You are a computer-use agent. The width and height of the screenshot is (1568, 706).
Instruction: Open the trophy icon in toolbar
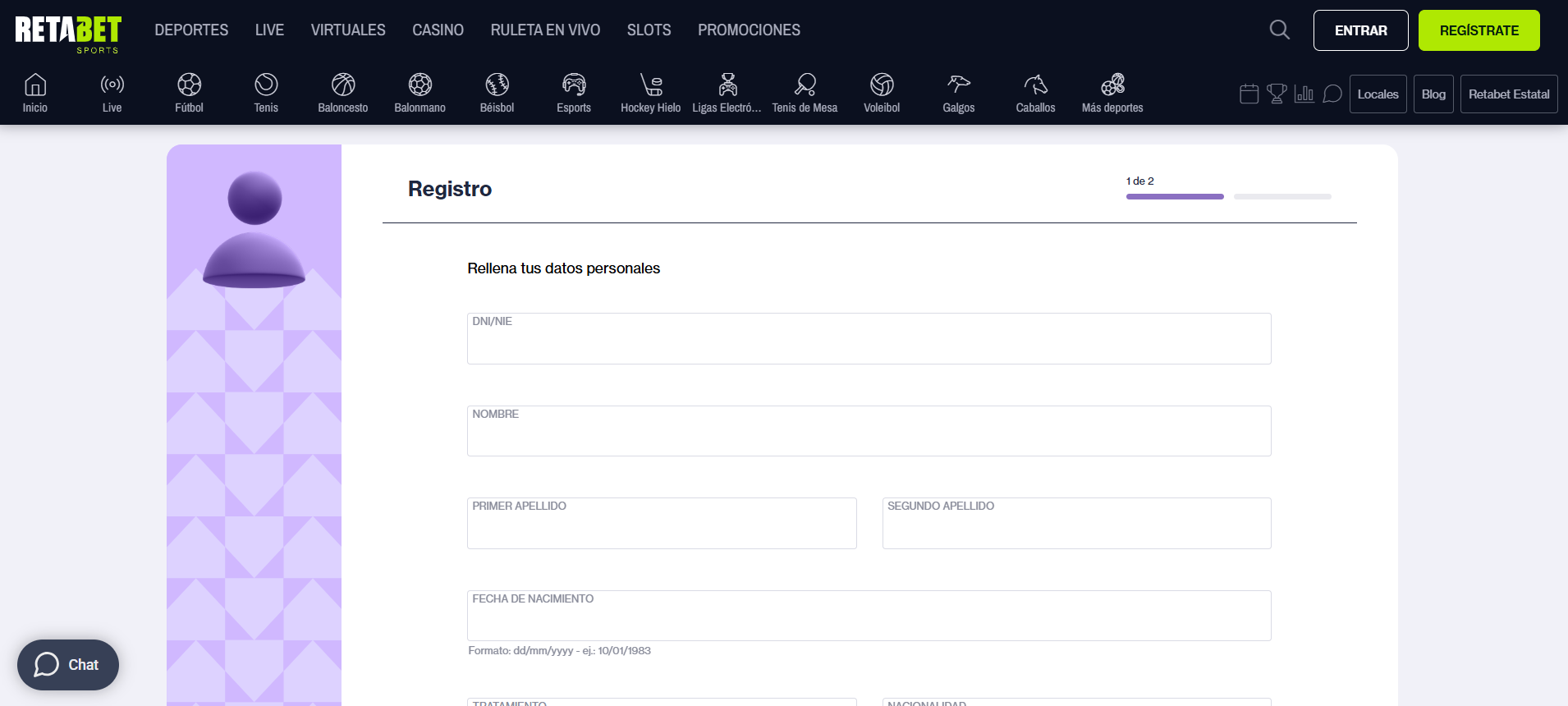point(1277,94)
